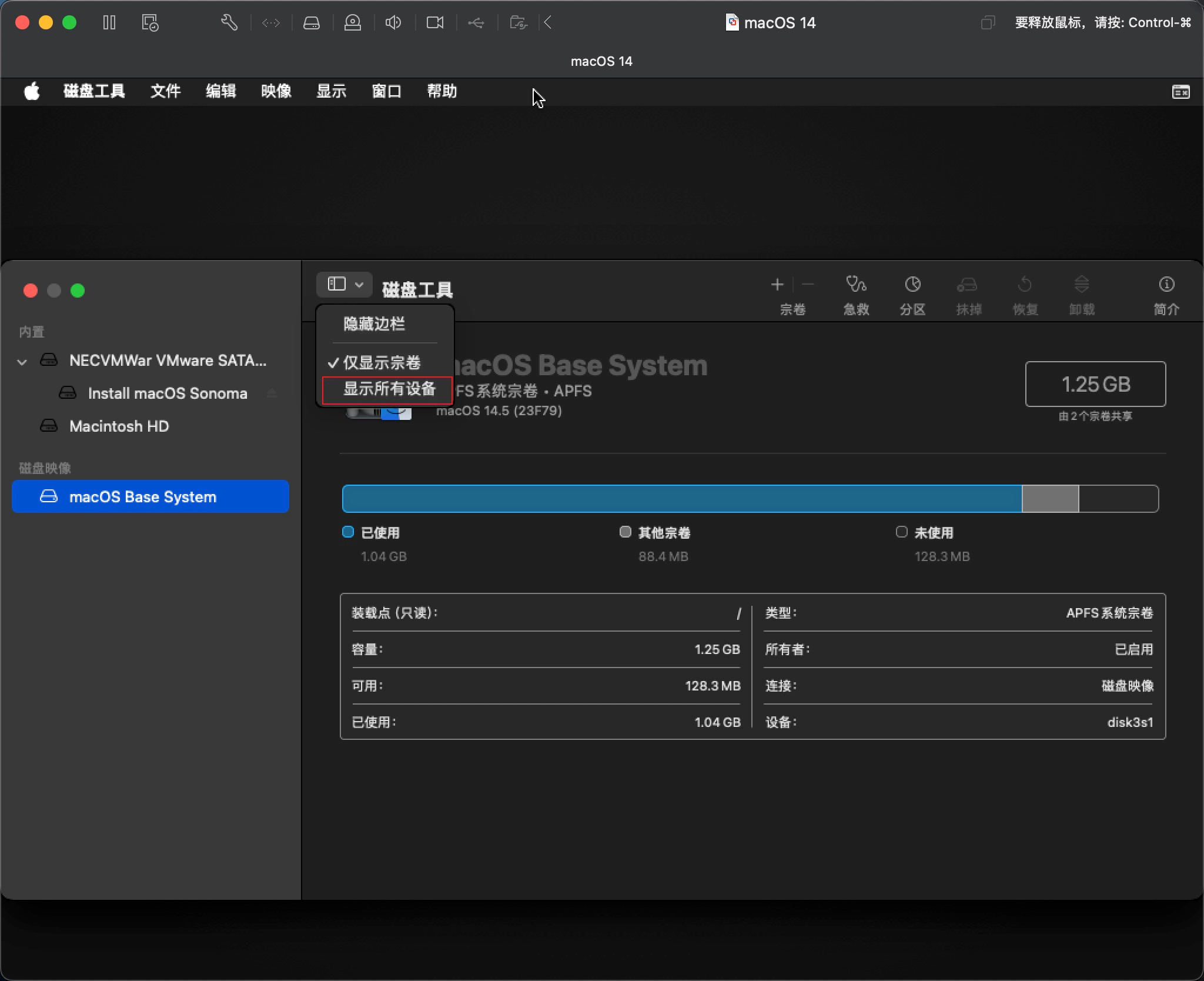Click the APFS 系统宗卷 type value
This screenshot has height=981, width=1204.
tap(1109, 613)
